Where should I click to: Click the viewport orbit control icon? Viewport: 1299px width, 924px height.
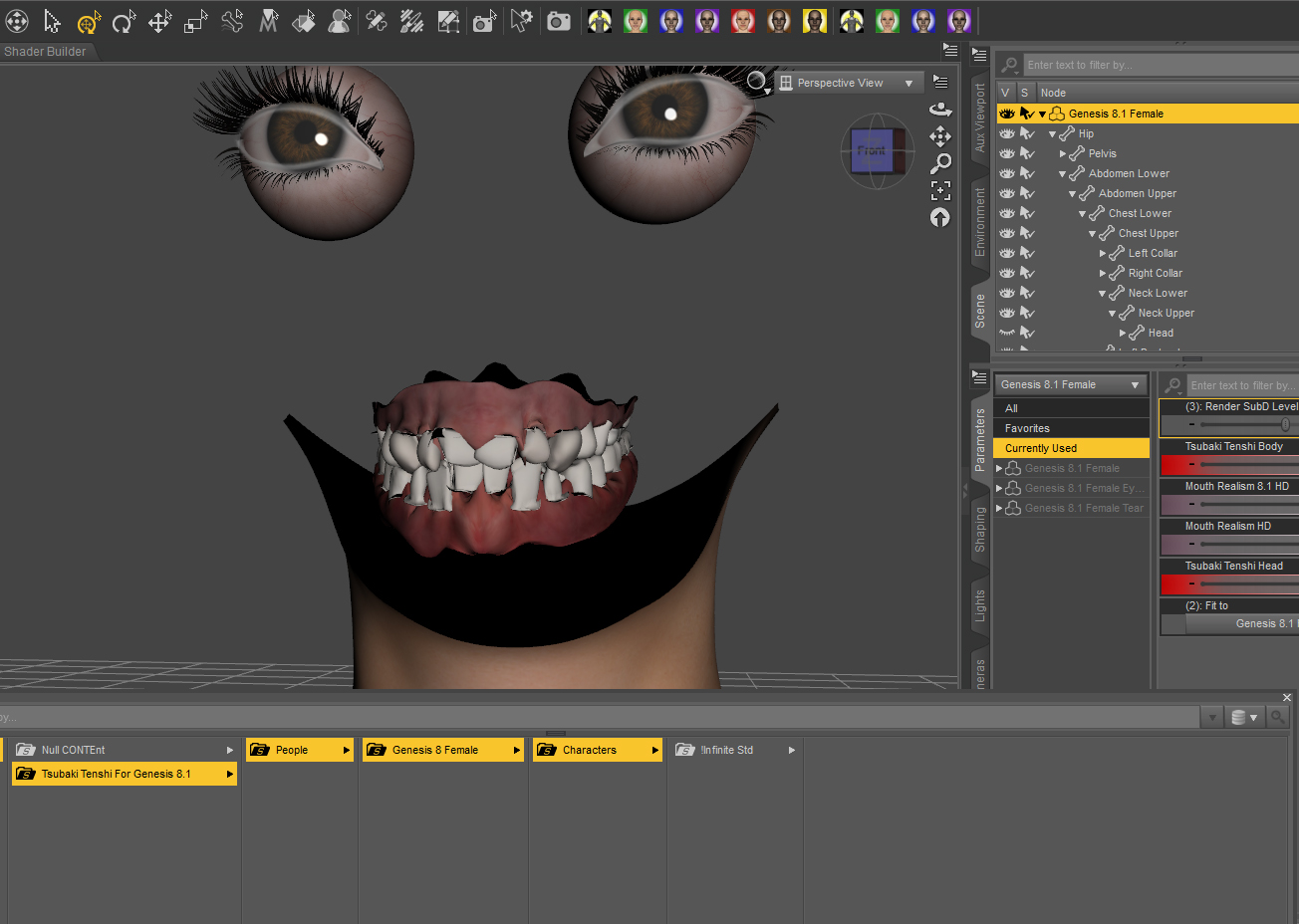point(940,109)
